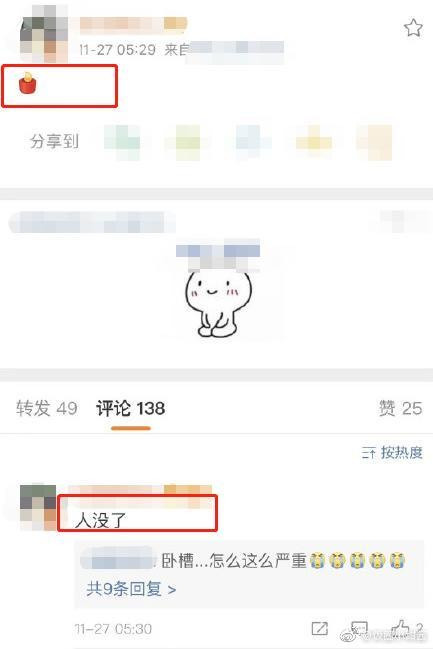Tap the cartoon character sticker image
433x649 pixels.
pyautogui.click(x=217, y=303)
